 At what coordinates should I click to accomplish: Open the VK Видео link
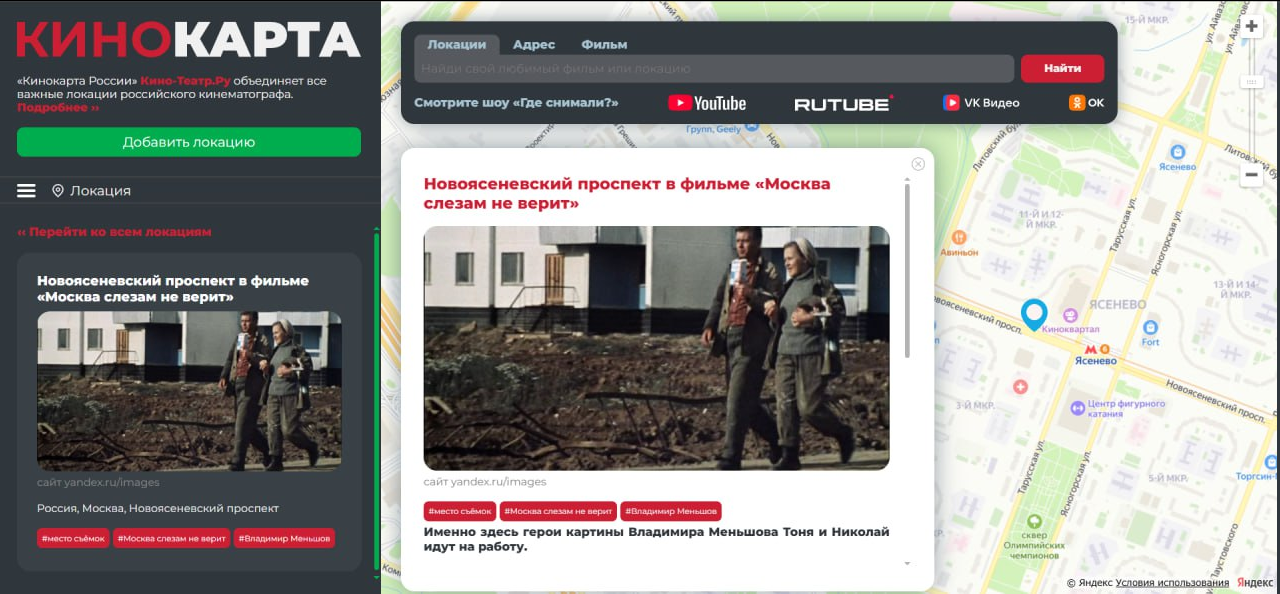(981, 103)
